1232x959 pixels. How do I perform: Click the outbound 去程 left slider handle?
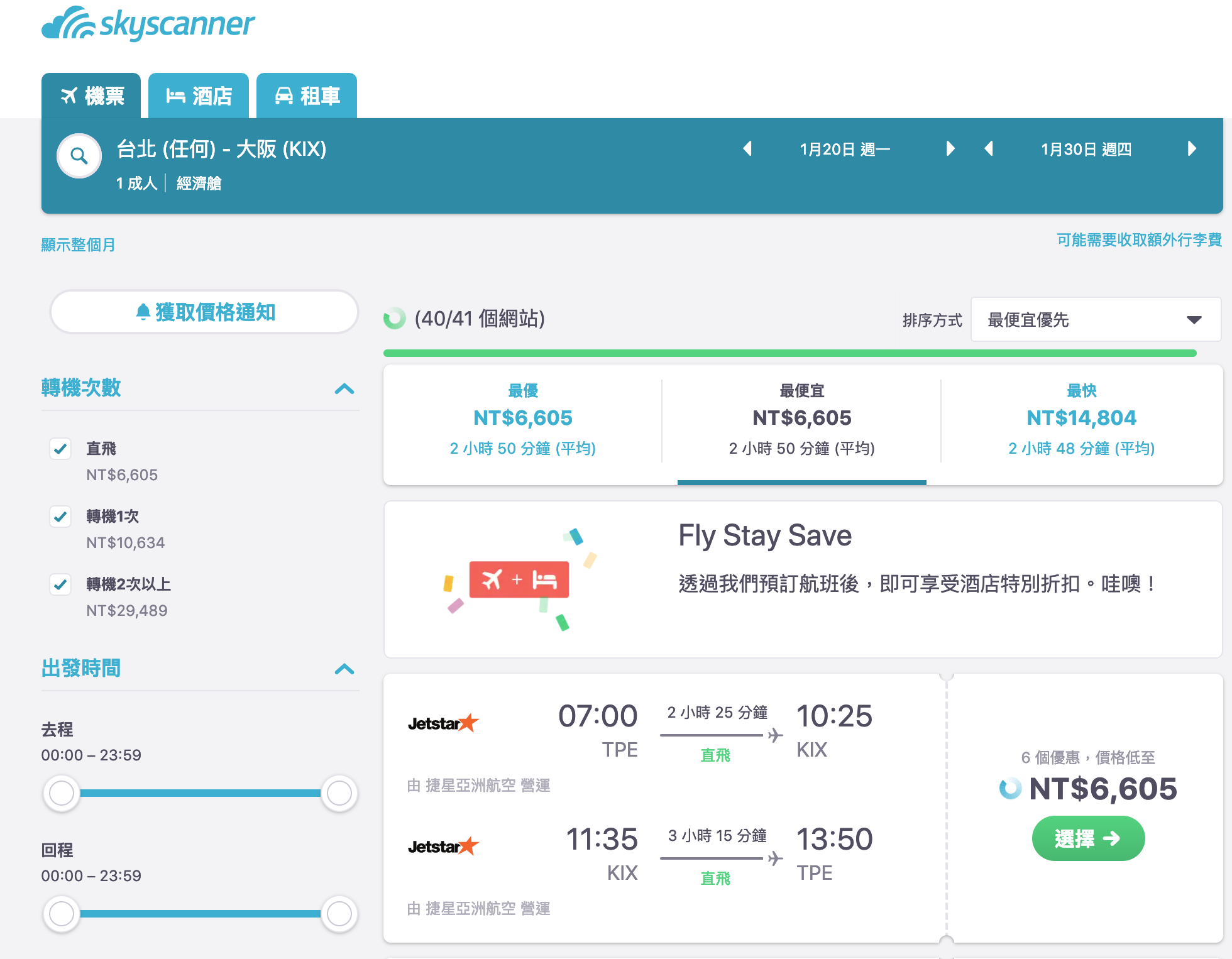pos(62,793)
